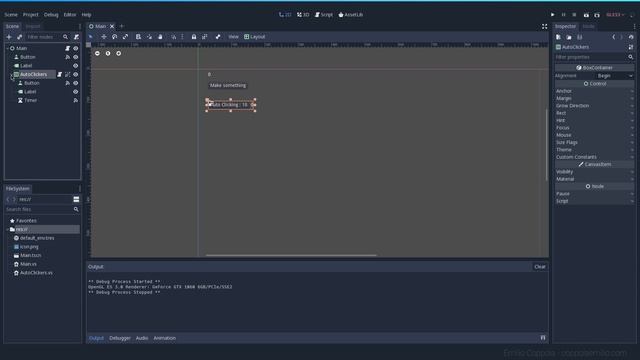
Task: Click the zoom out button in viewport
Action: 97,53
